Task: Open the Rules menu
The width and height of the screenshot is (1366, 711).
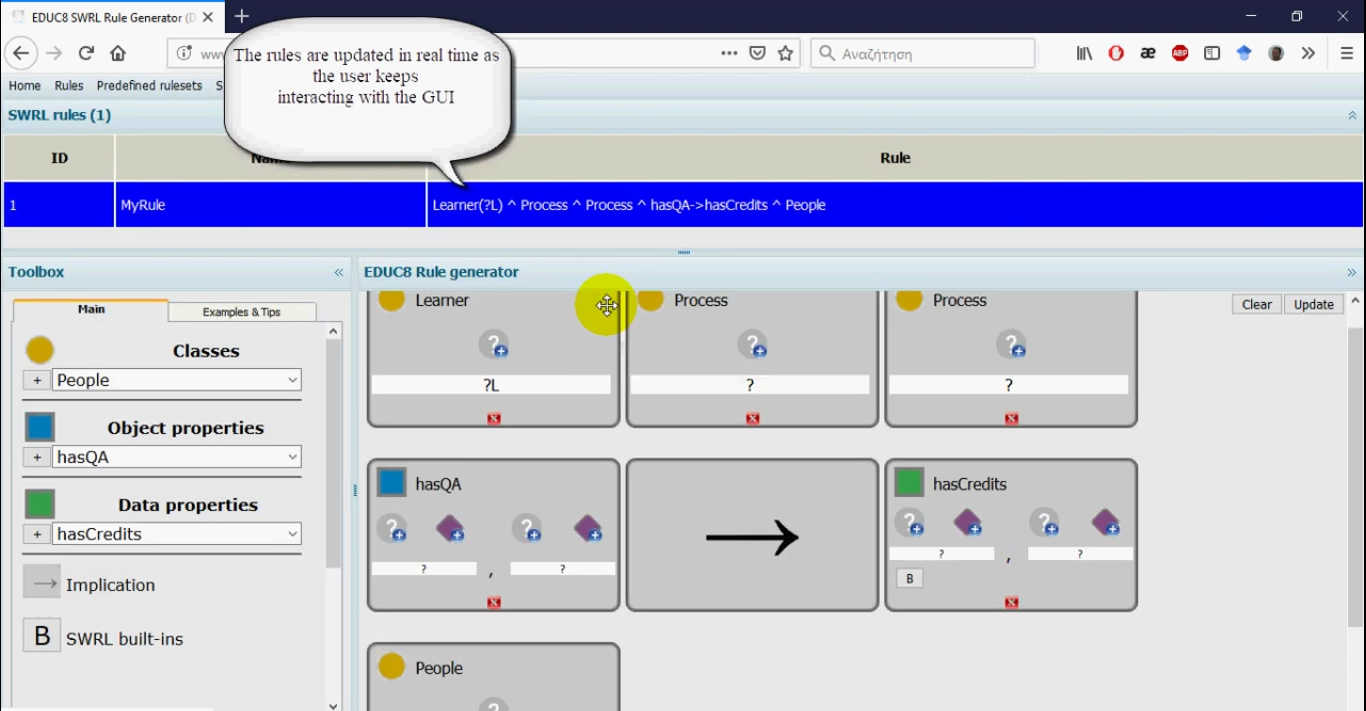Action: 69,86
